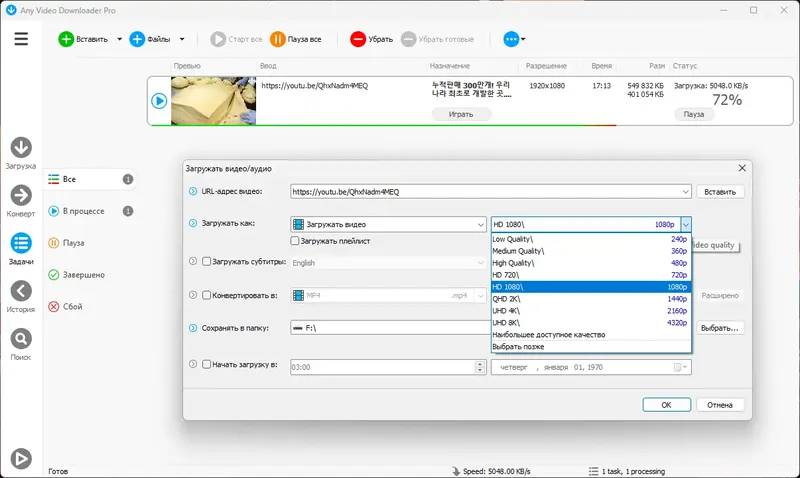Screen dimensions: 800x478
Task: Click Старт все in toolbar
Action: tap(236, 39)
